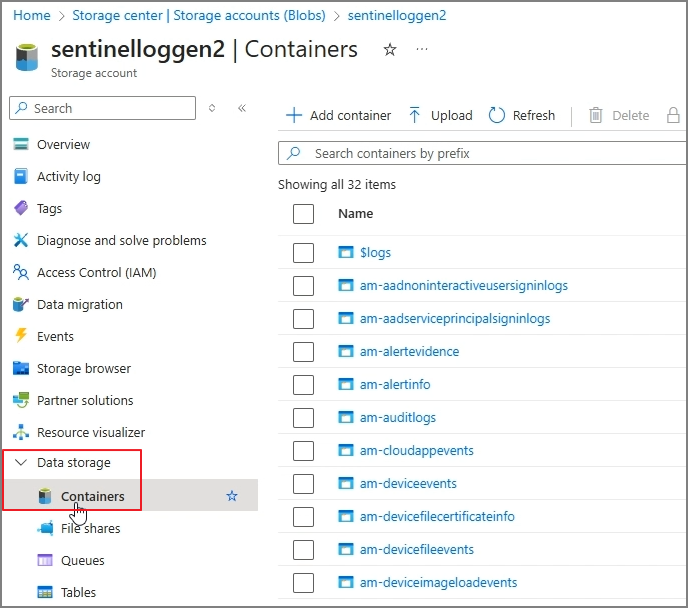Check the am-aadserviceprincipalsigninlogs checkbox
688x608 pixels.
click(303, 318)
